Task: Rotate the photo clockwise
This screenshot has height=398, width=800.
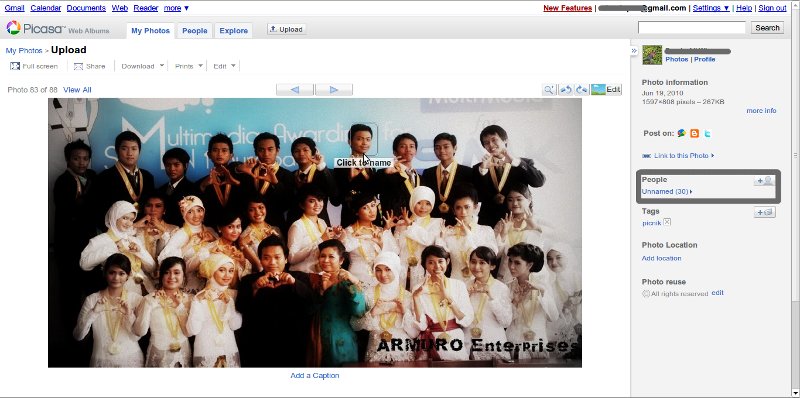Action: pyautogui.click(x=582, y=90)
